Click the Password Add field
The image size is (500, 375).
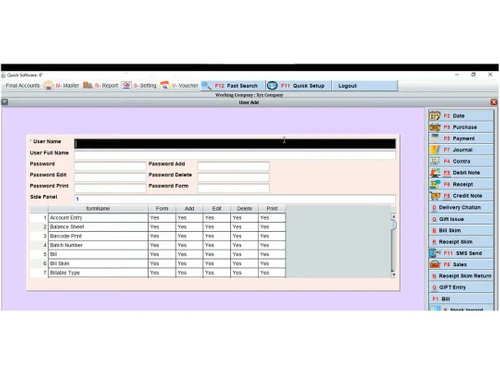pyautogui.click(x=233, y=166)
